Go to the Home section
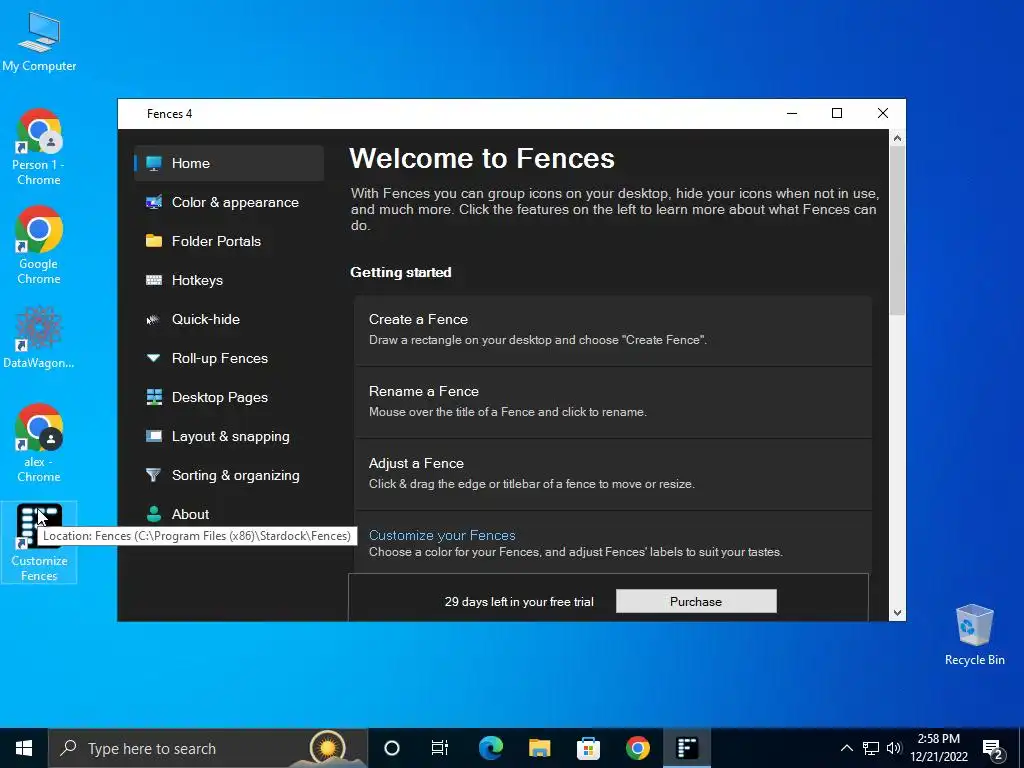1024x768 pixels. 229,163
